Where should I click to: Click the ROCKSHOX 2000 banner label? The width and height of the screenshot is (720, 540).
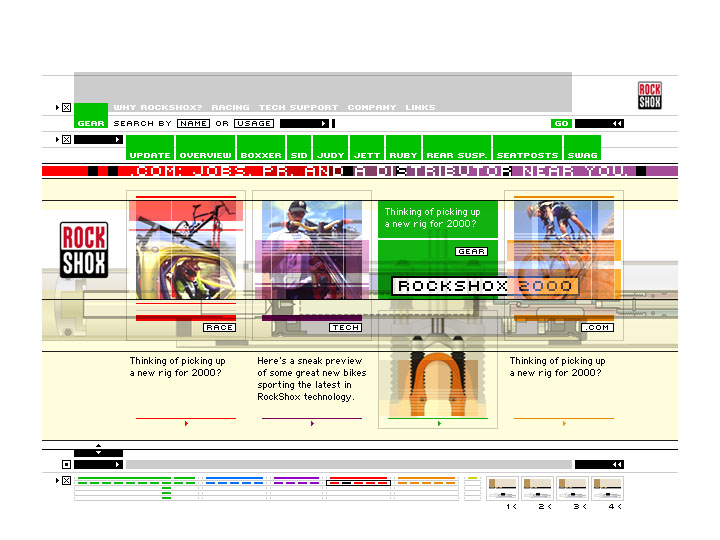tap(485, 286)
